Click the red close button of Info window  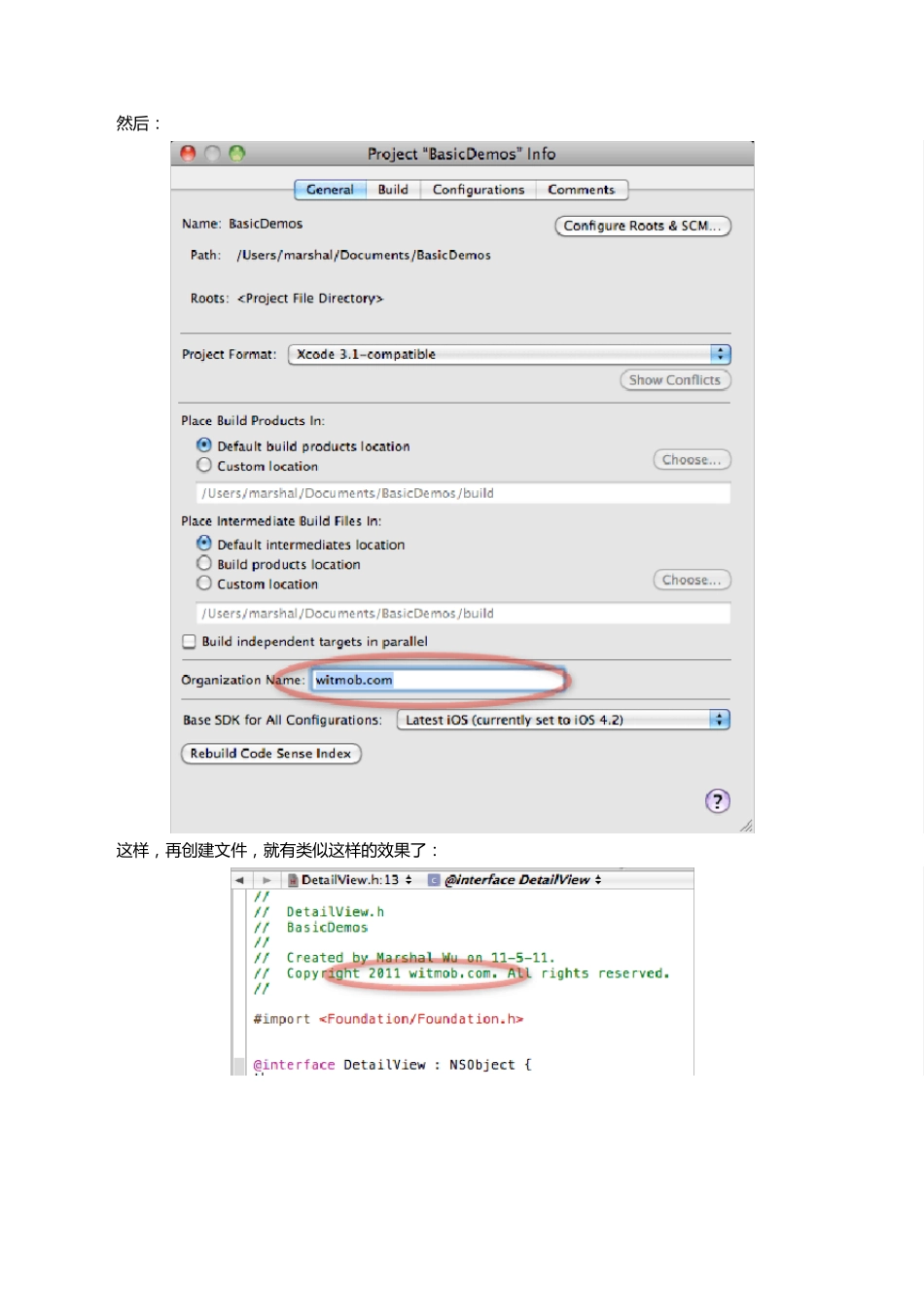(188, 153)
